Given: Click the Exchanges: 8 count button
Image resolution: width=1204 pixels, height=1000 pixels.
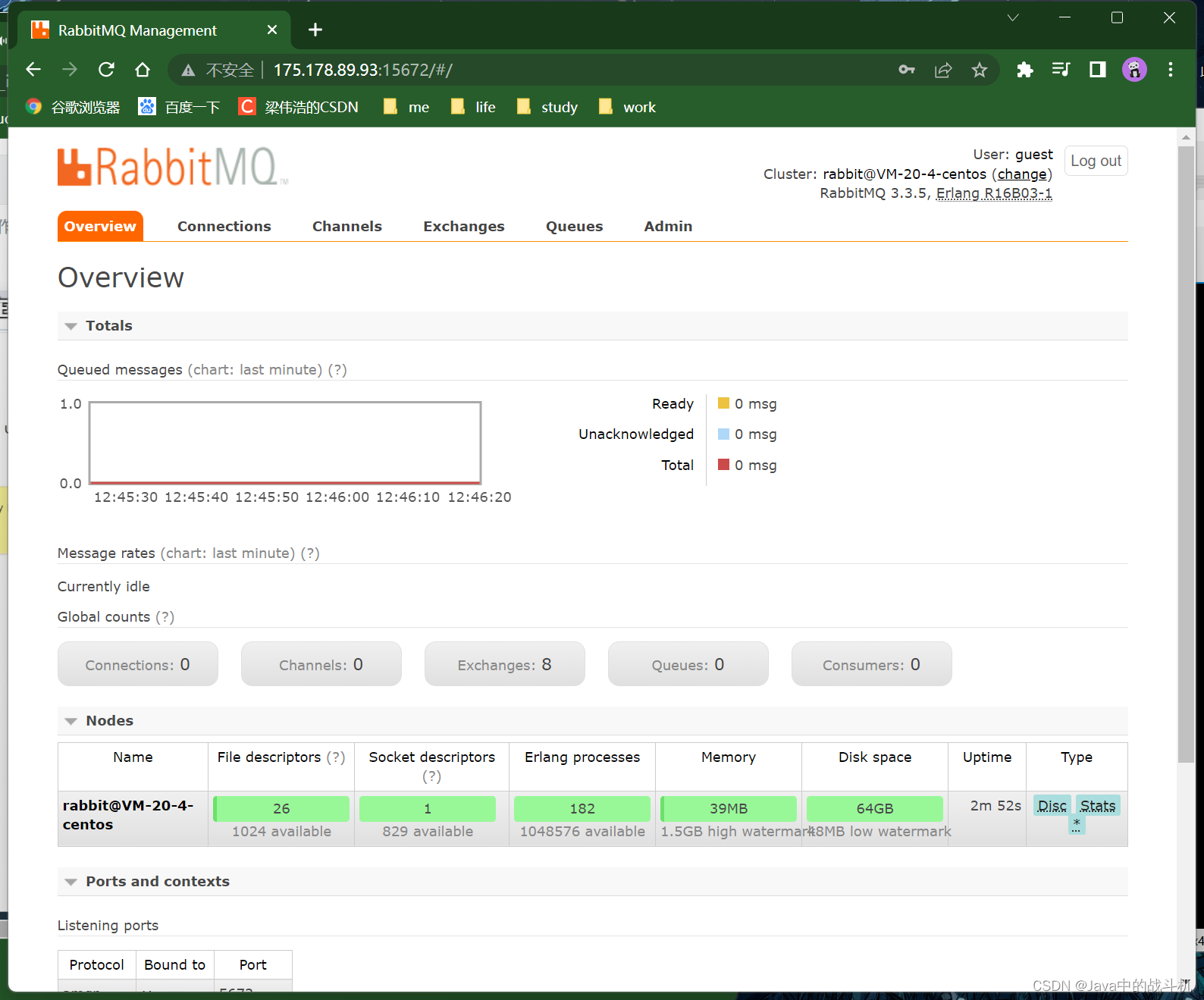Looking at the screenshot, I should tap(505, 664).
